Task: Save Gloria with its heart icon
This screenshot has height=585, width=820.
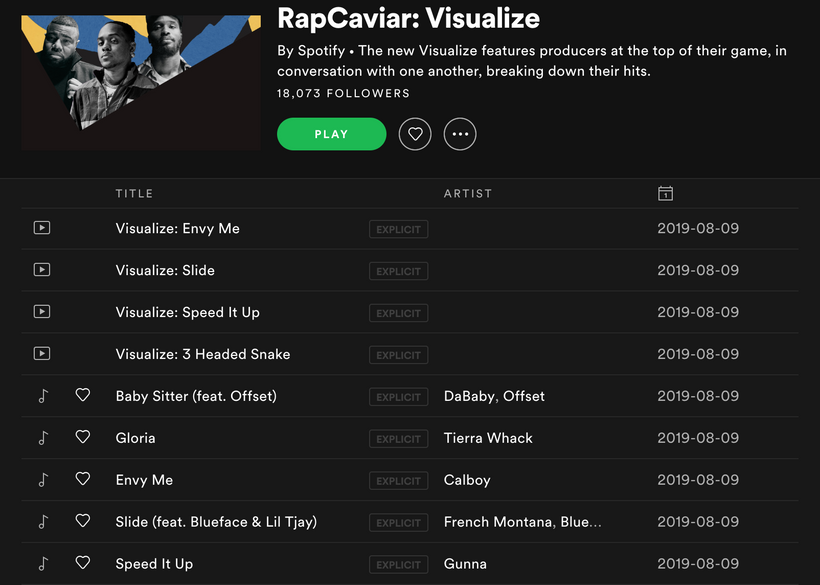Action: click(x=83, y=437)
